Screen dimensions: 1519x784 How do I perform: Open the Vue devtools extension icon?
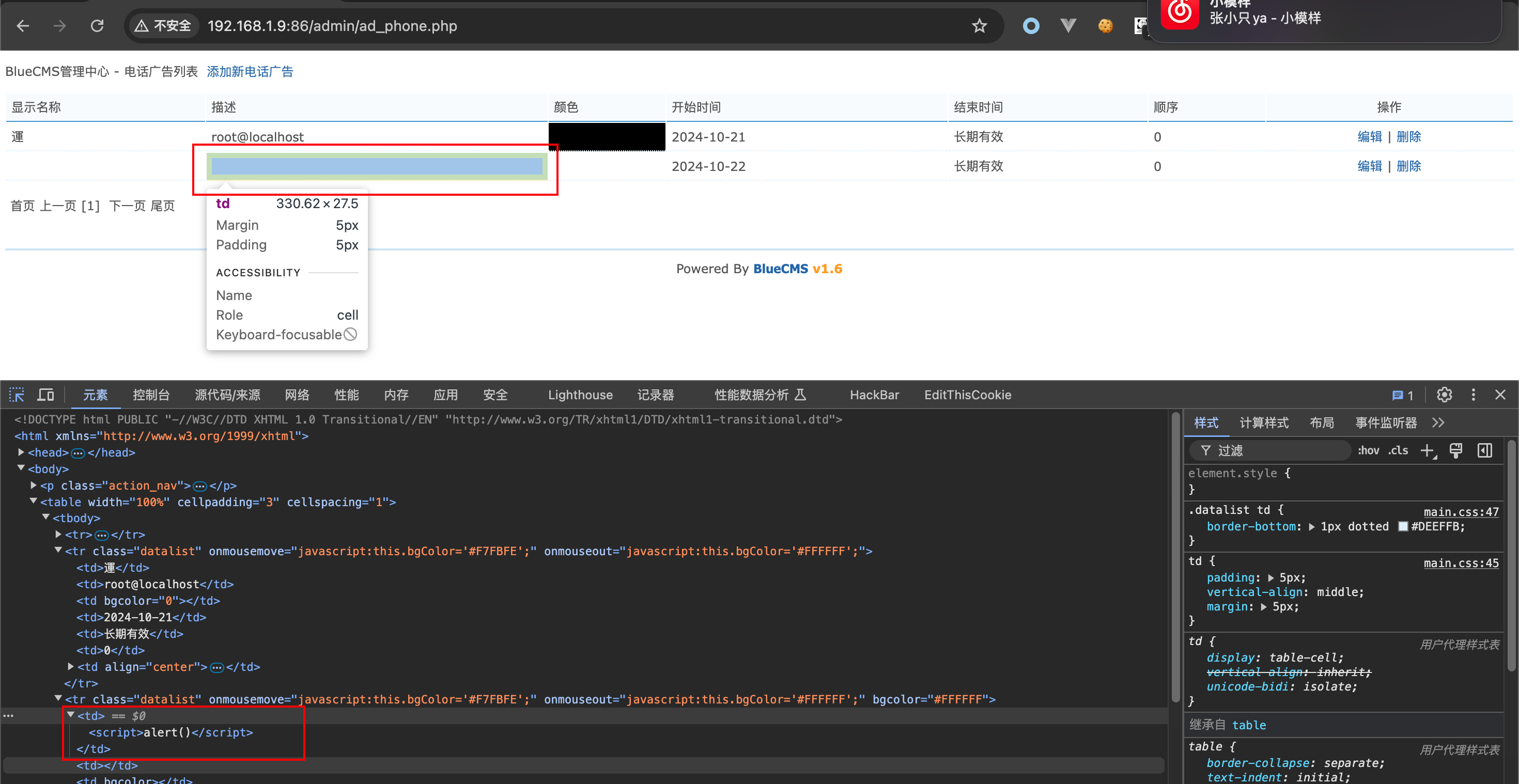pyautogui.click(x=1068, y=26)
